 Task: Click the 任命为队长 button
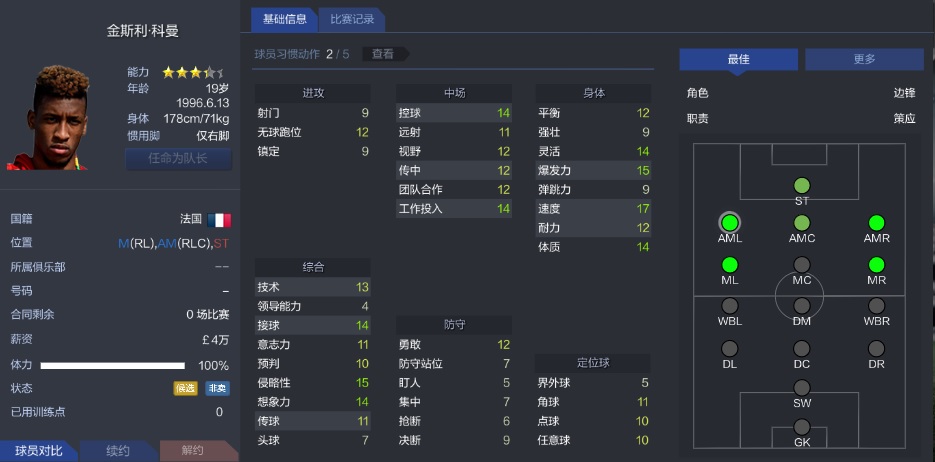point(178,159)
